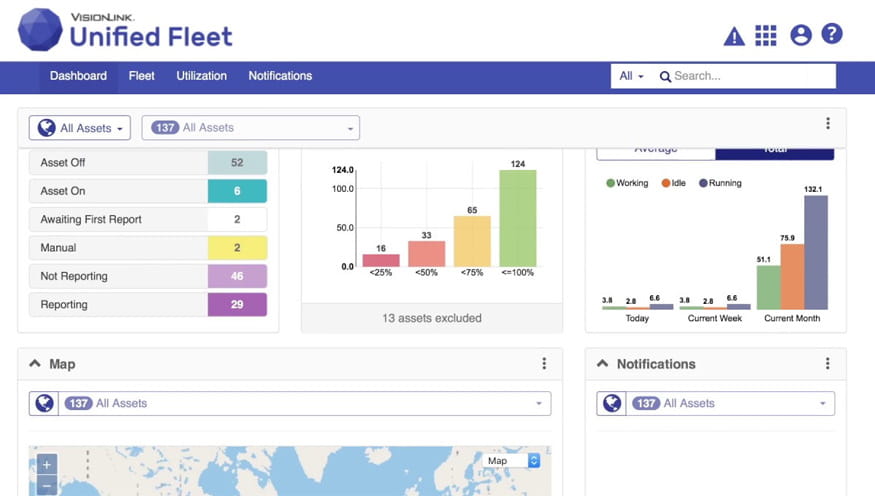Image resolution: width=875 pixels, height=500 pixels.
Task: Click the <=100% green bar
Action: click(x=518, y=218)
